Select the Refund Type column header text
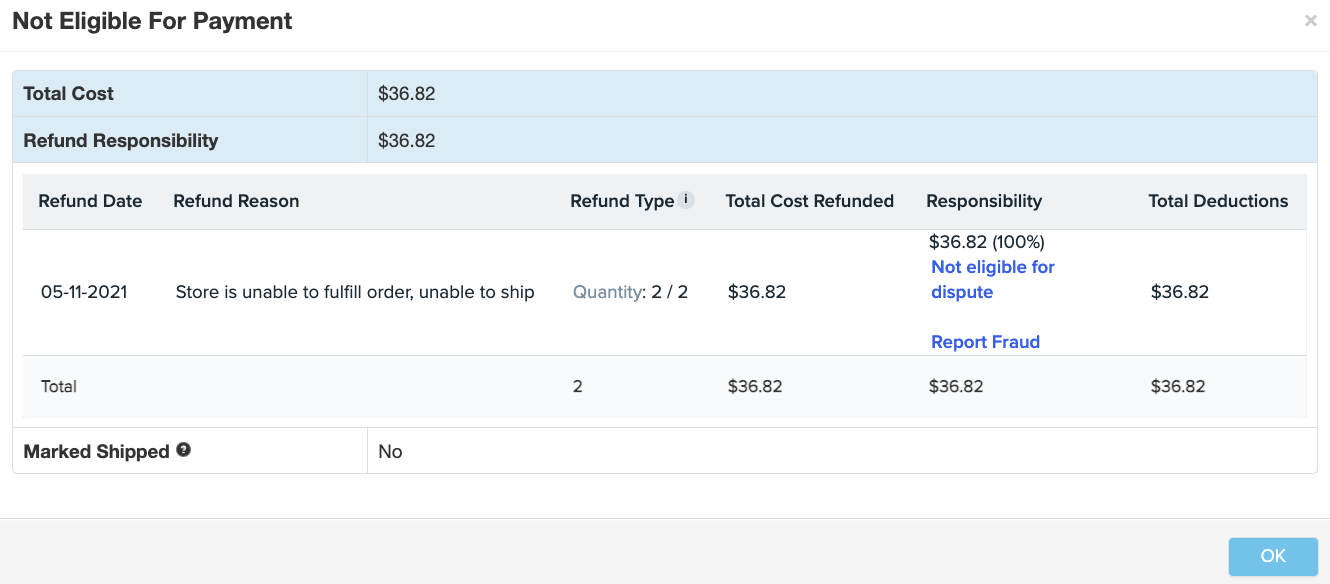Image resolution: width=1330 pixels, height=584 pixels. pos(622,201)
